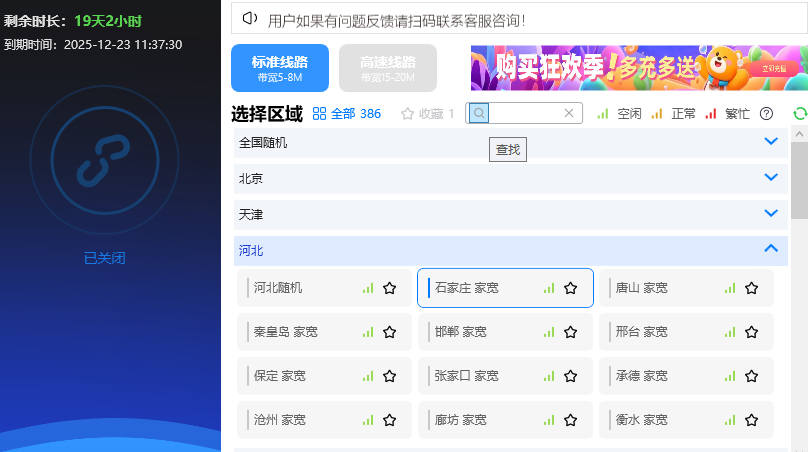Favorite 石家庄 家宽 with star

pos(570,288)
